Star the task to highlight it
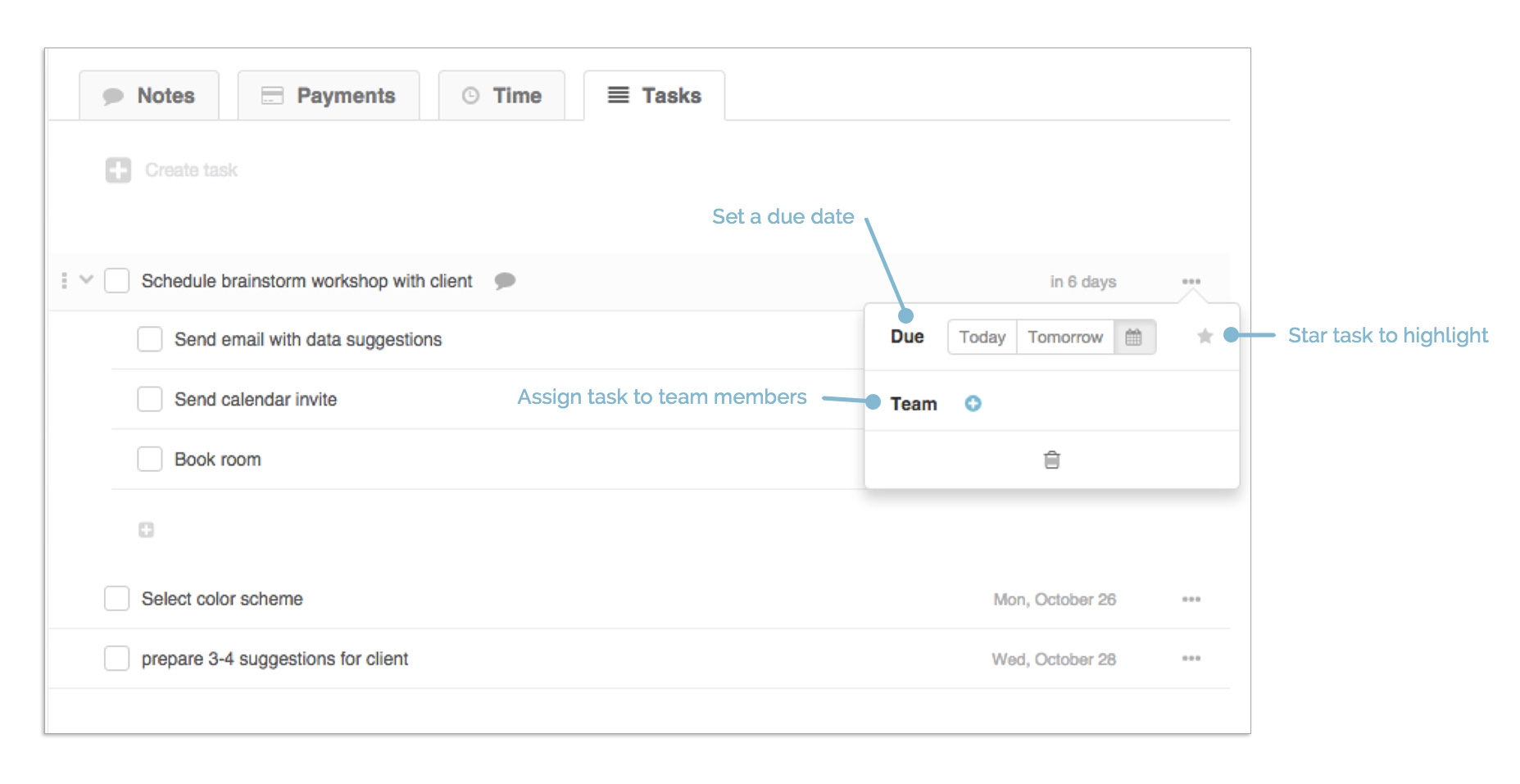This screenshot has width=1520, height=784. [x=1205, y=337]
